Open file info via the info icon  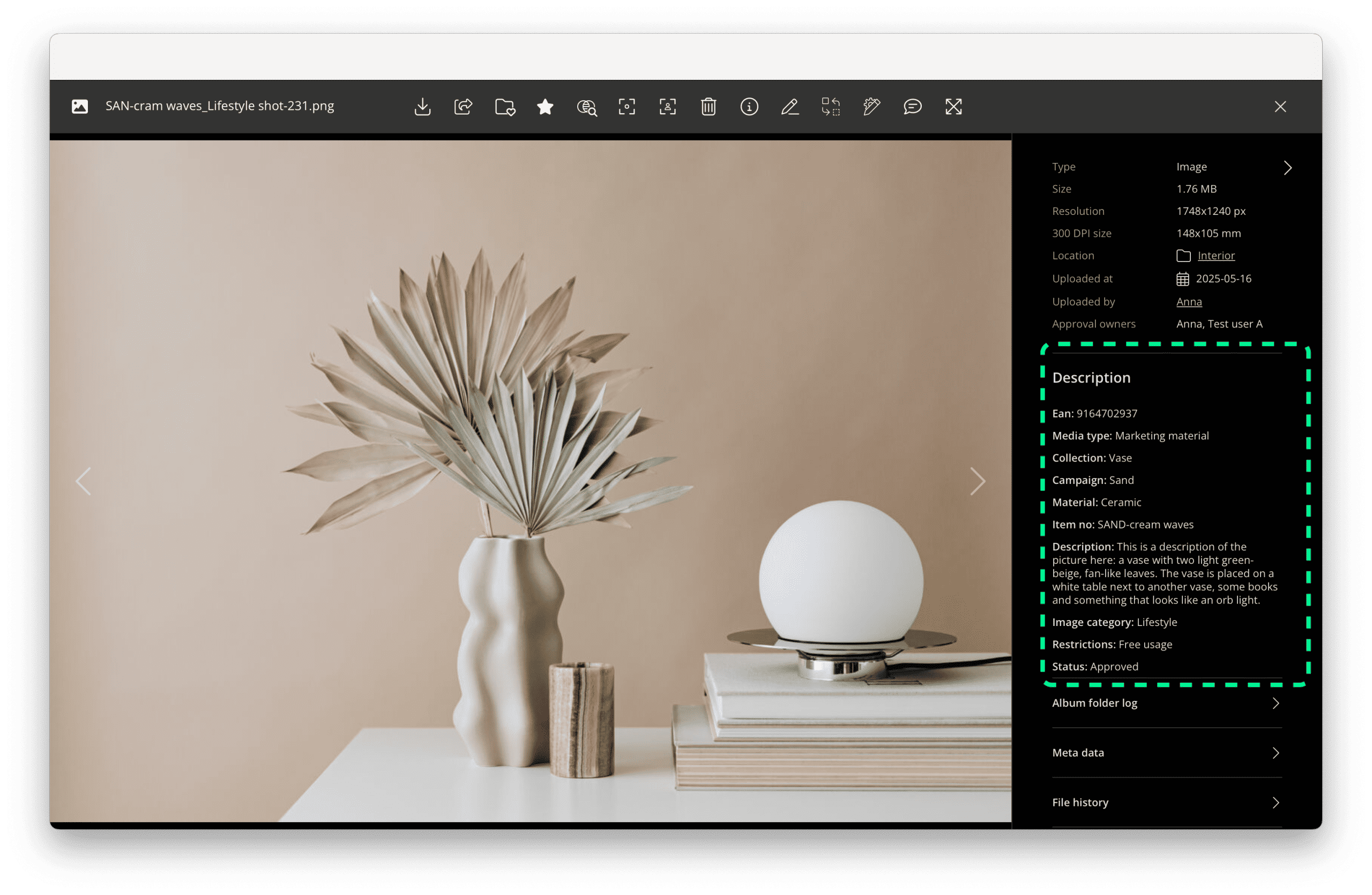coord(749,107)
